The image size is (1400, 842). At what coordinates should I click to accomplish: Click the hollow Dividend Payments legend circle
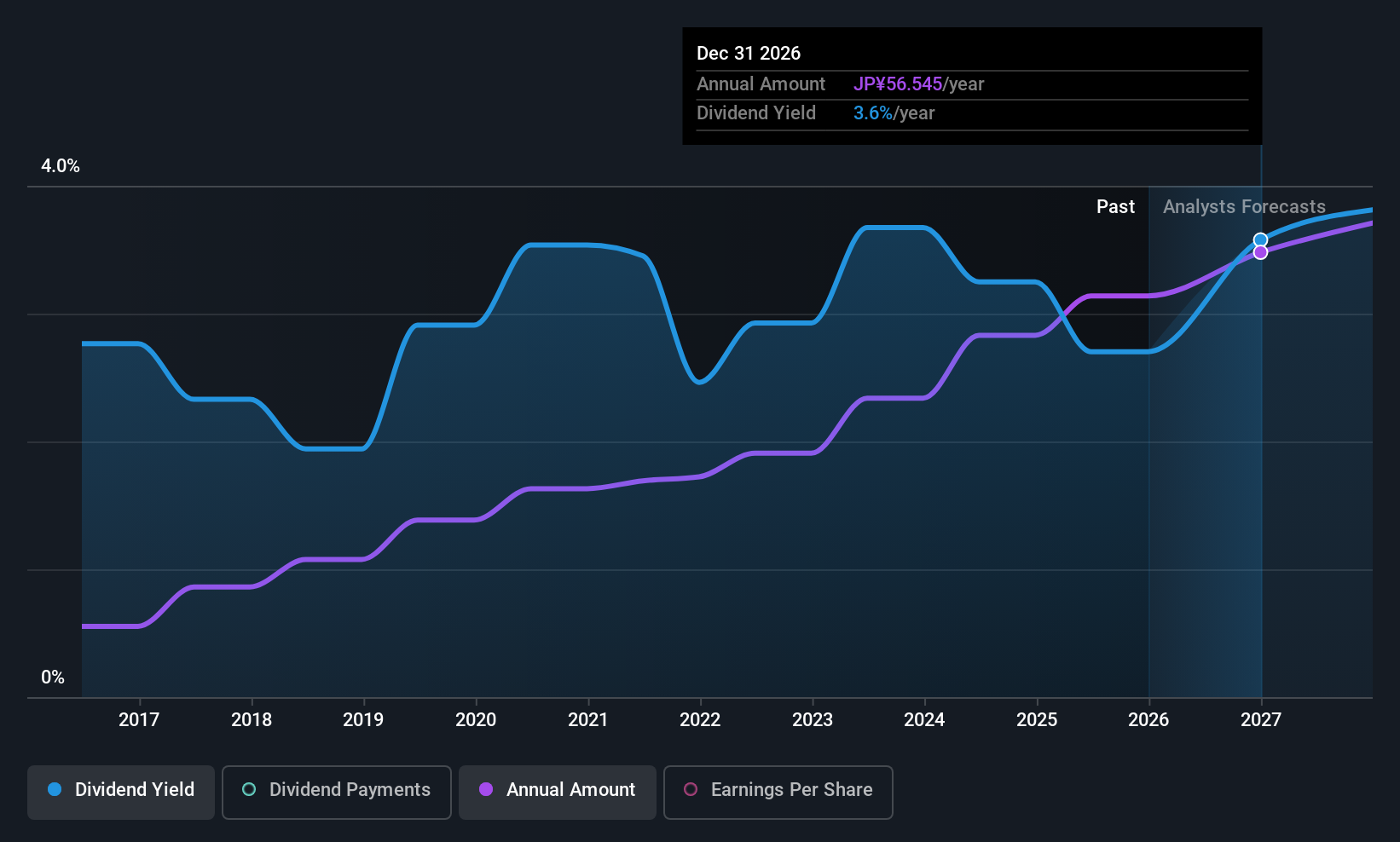pyautogui.click(x=248, y=790)
